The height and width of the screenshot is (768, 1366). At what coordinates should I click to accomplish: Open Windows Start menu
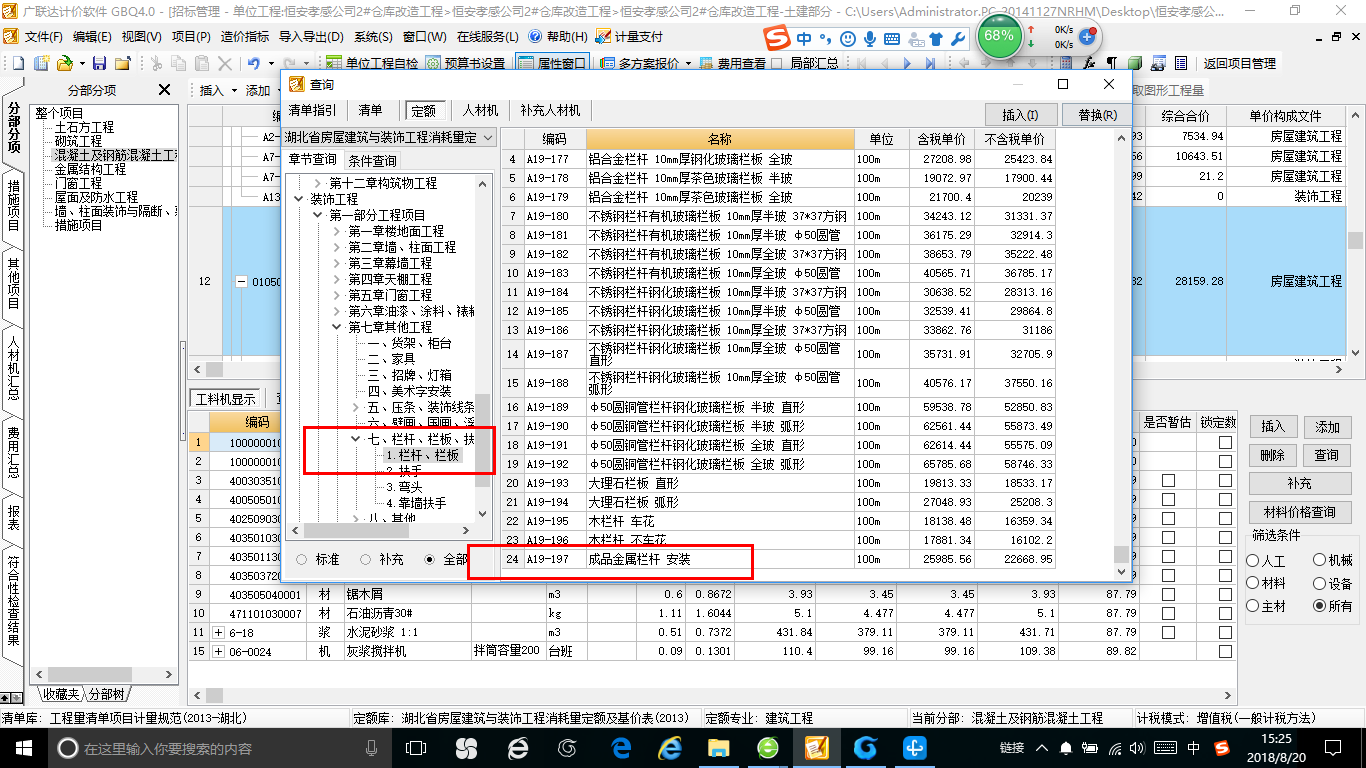tap(23, 747)
